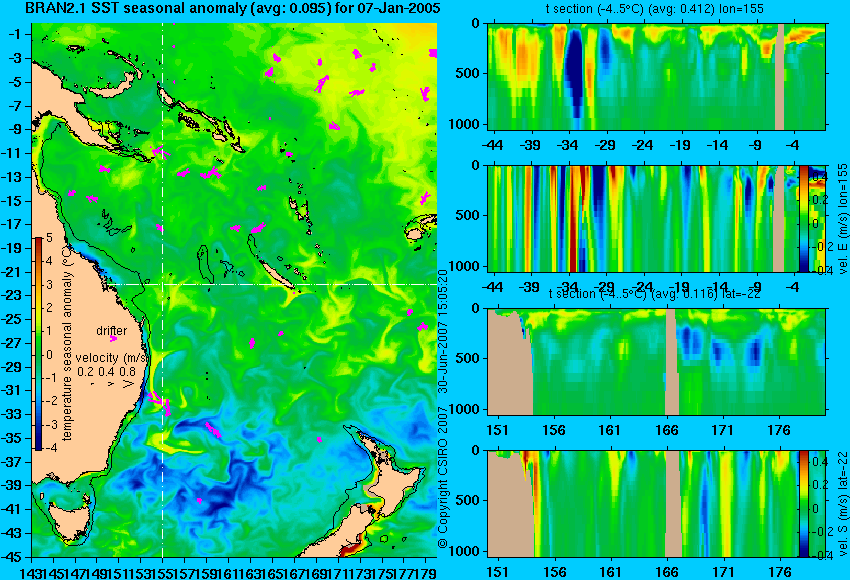
Task: Click the '-34' tick under top temperature section
Action: 568,145
